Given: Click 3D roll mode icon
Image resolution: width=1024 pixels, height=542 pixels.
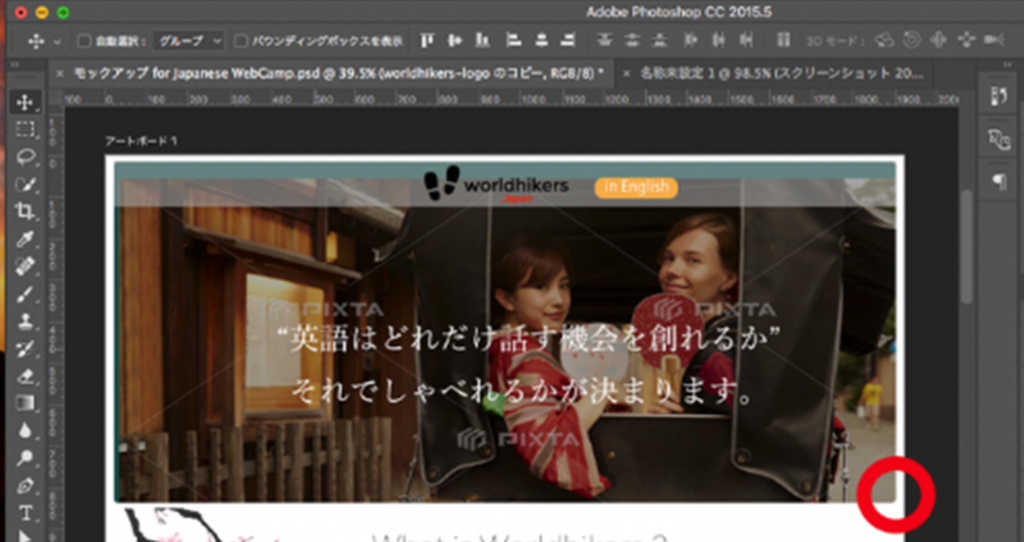Looking at the screenshot, I should tap(911, 40).
